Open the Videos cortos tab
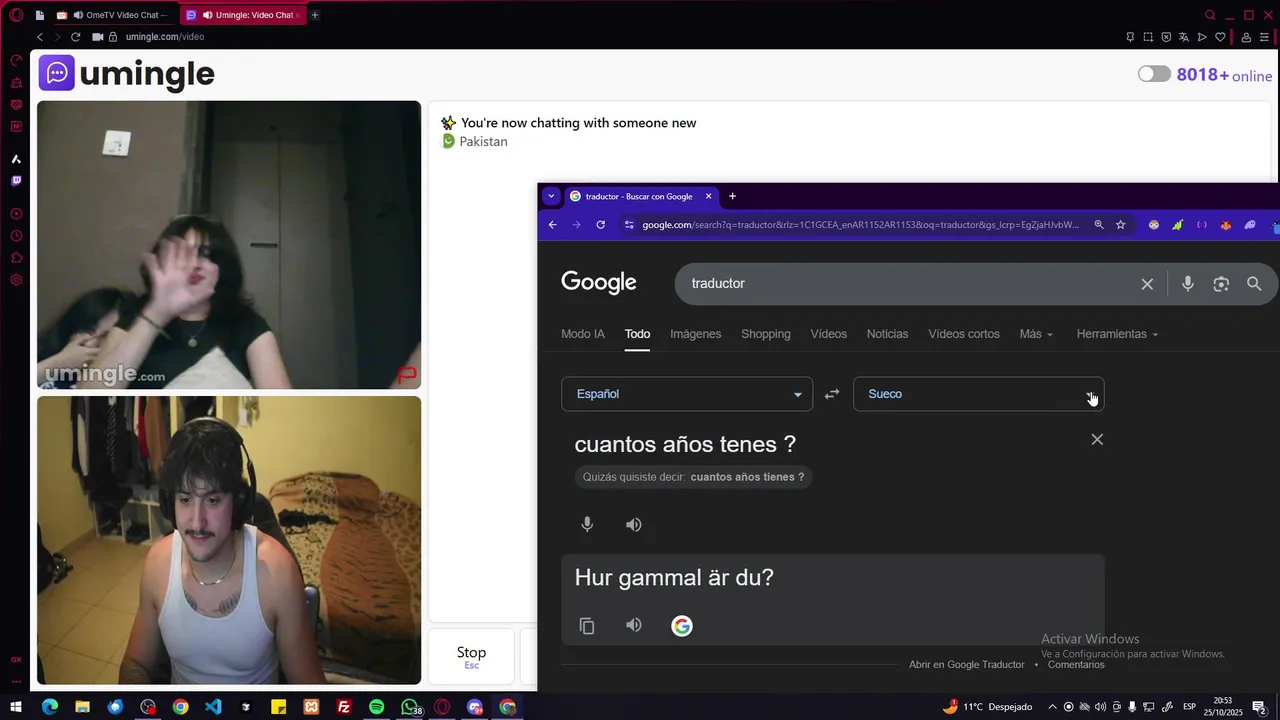The height and width of the screenshot is (720, 1280). 964,334
